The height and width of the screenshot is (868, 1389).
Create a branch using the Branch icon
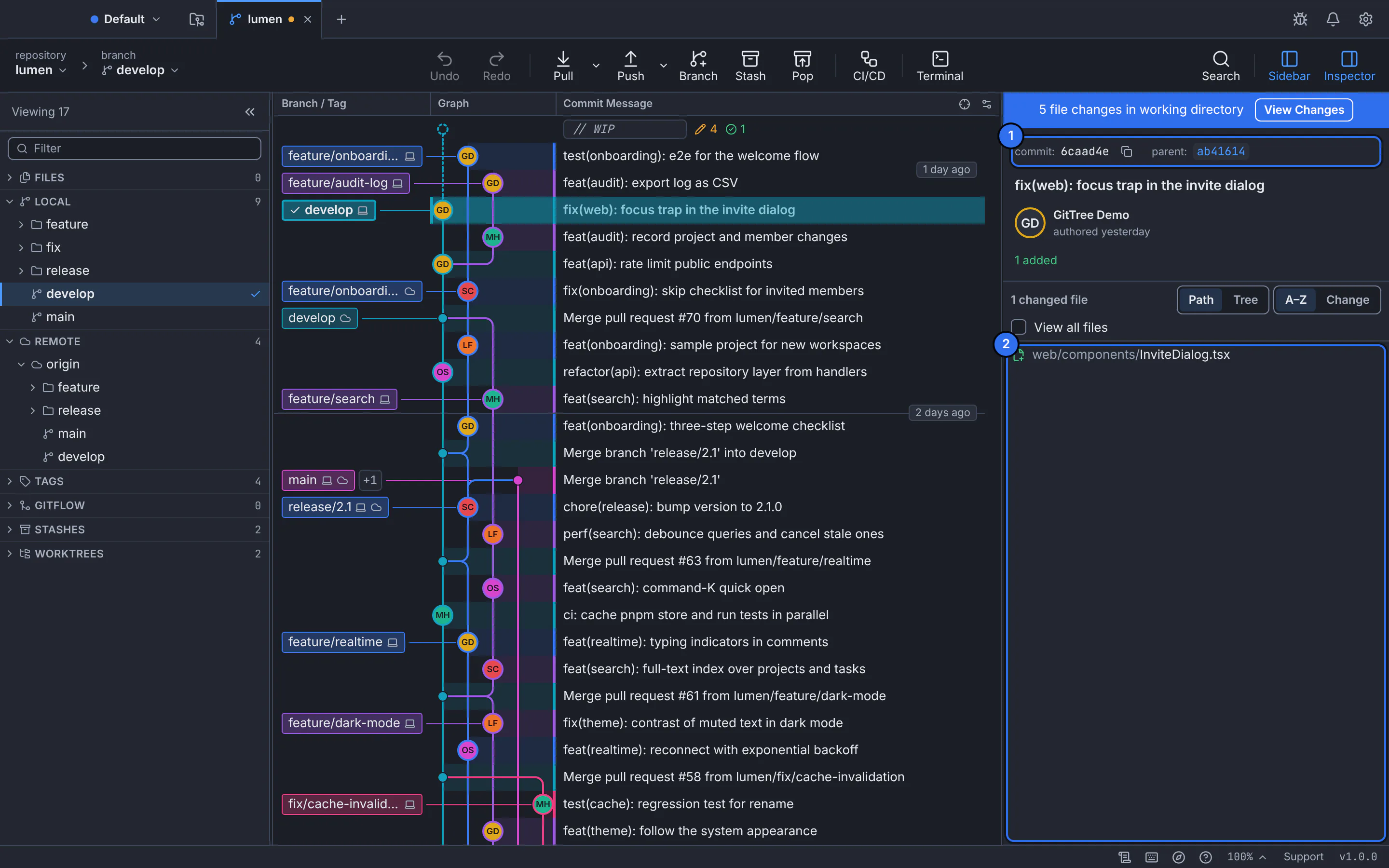(698, 66)
